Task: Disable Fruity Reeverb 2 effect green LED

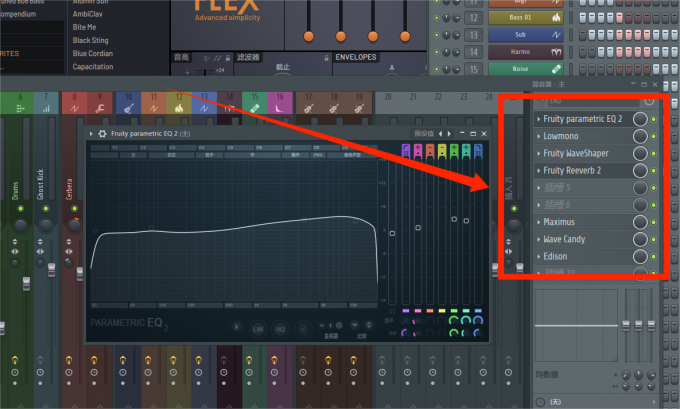Action: pos(654,170)
